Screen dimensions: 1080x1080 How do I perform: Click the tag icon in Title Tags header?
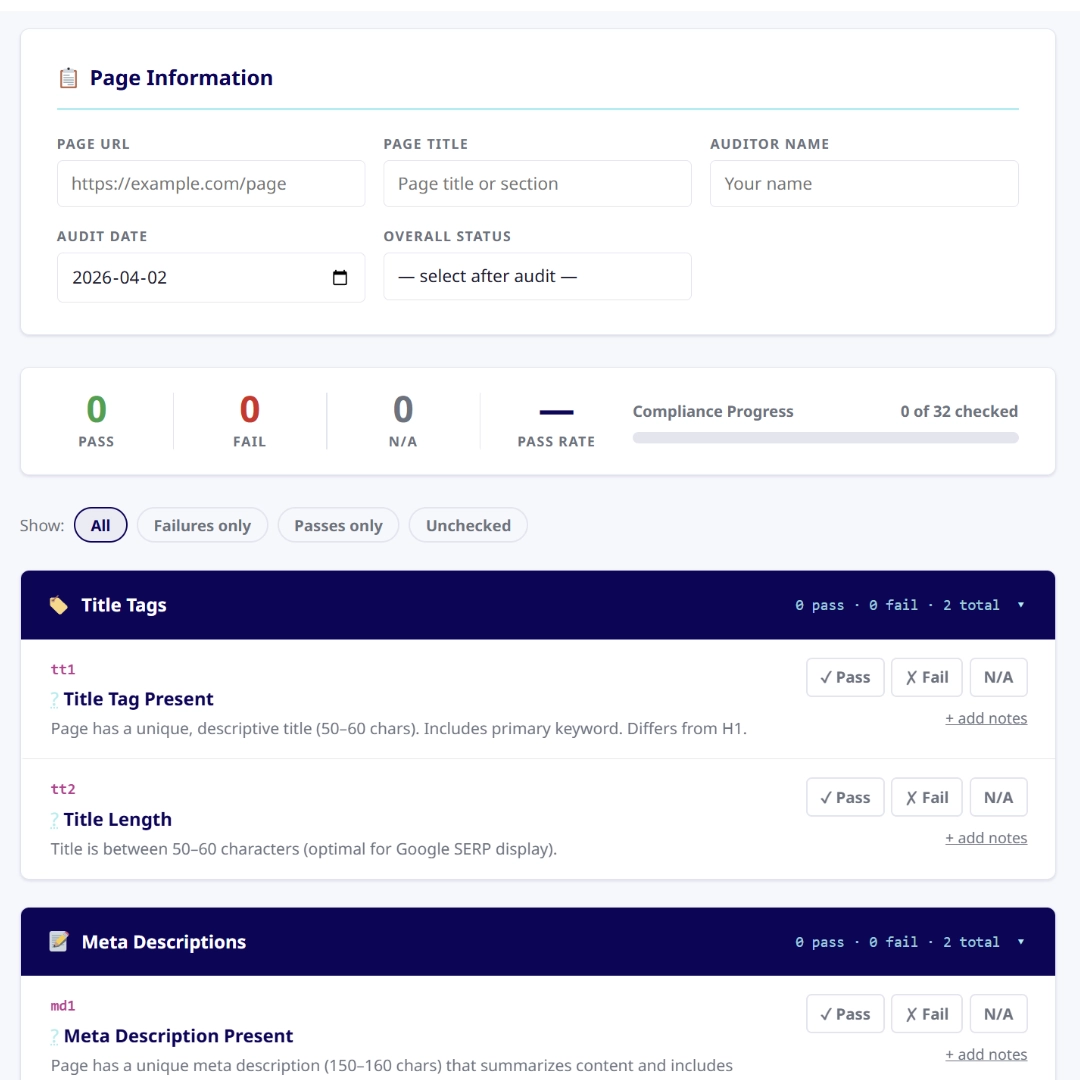pyautogui.click(x=59, y=605)
